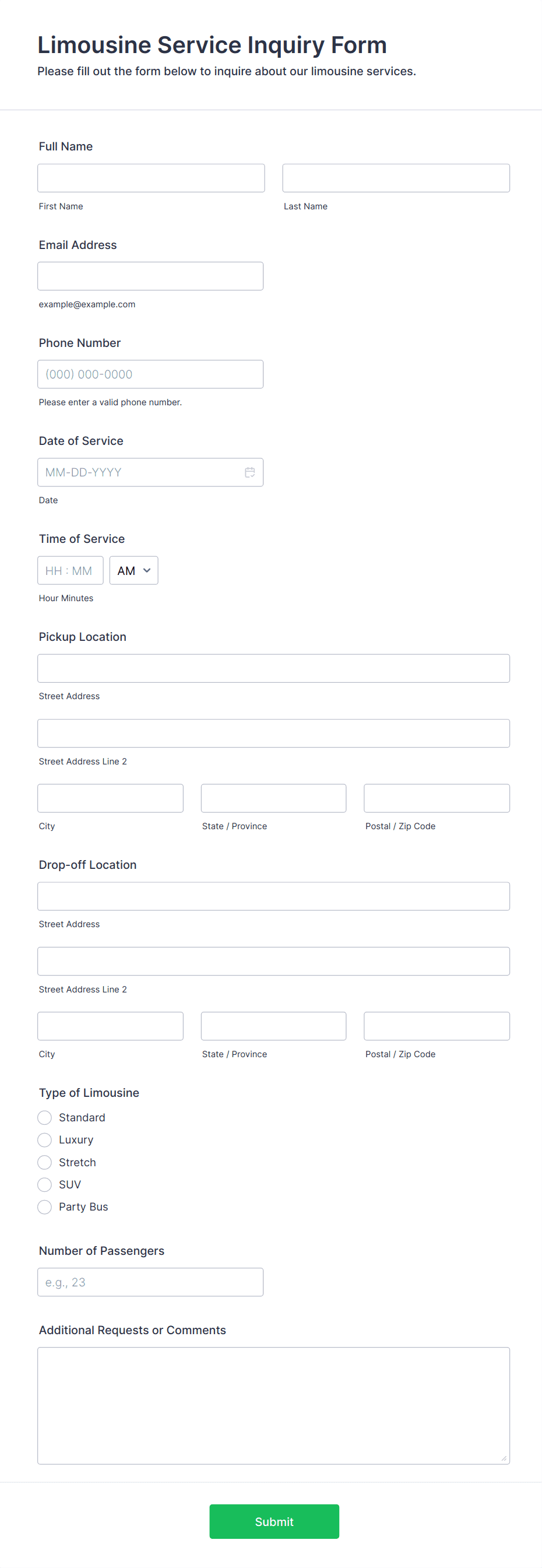Select the Standard limousine radio button
The width and height of the screenshot is (542, 1568).
click(44, 1118)
